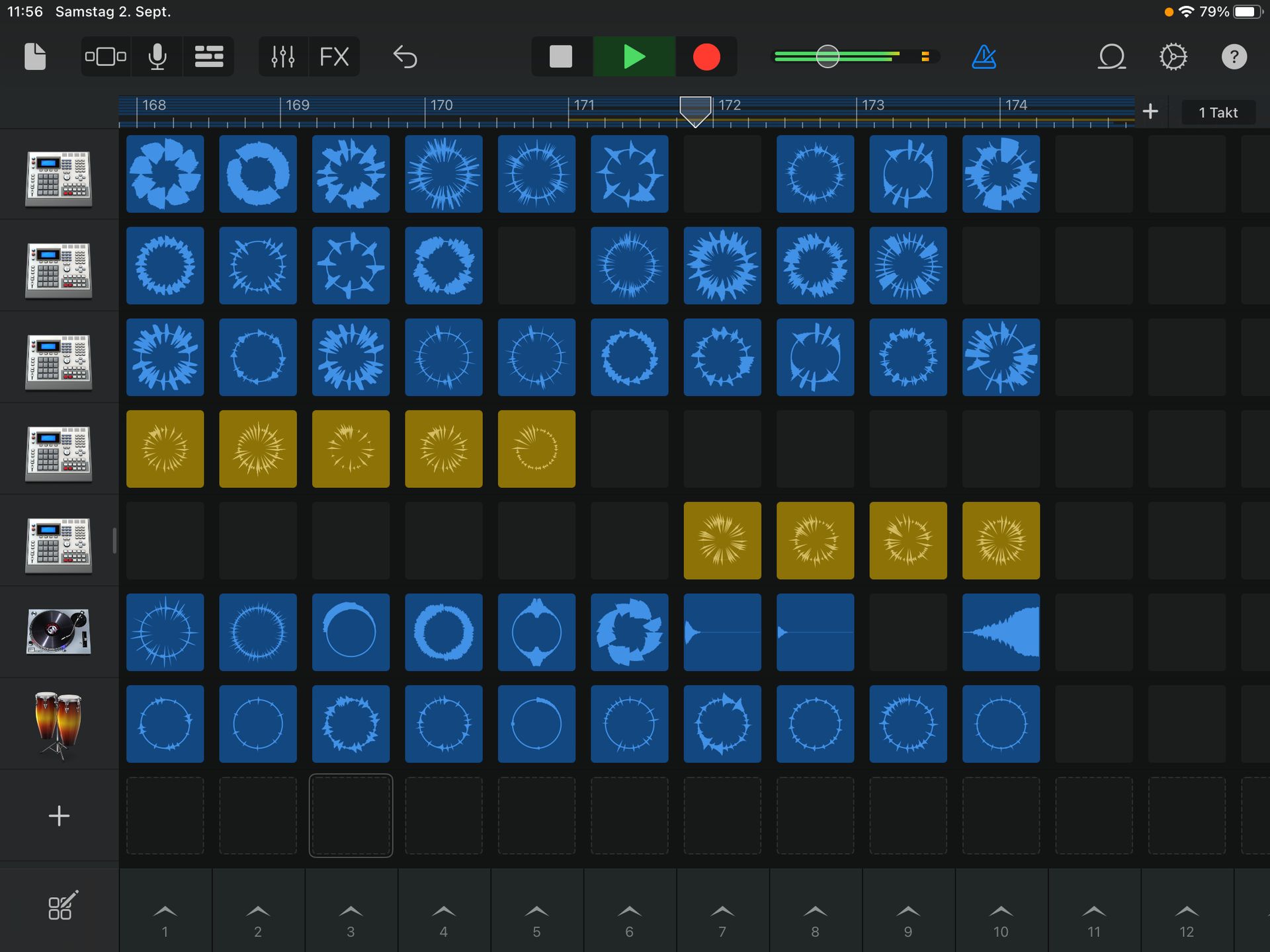Open song settings gear icon

point(1173,57)
